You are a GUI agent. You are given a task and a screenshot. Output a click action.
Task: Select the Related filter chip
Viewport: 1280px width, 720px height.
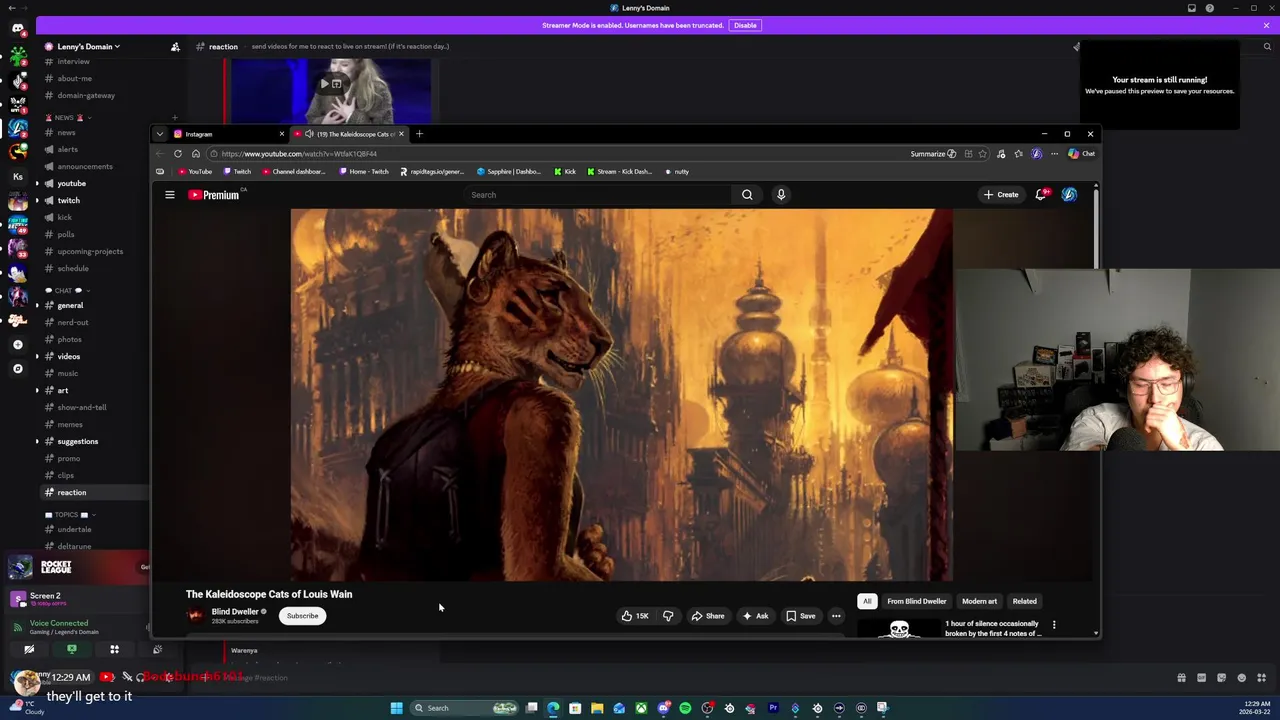(x=1025, y=602)
